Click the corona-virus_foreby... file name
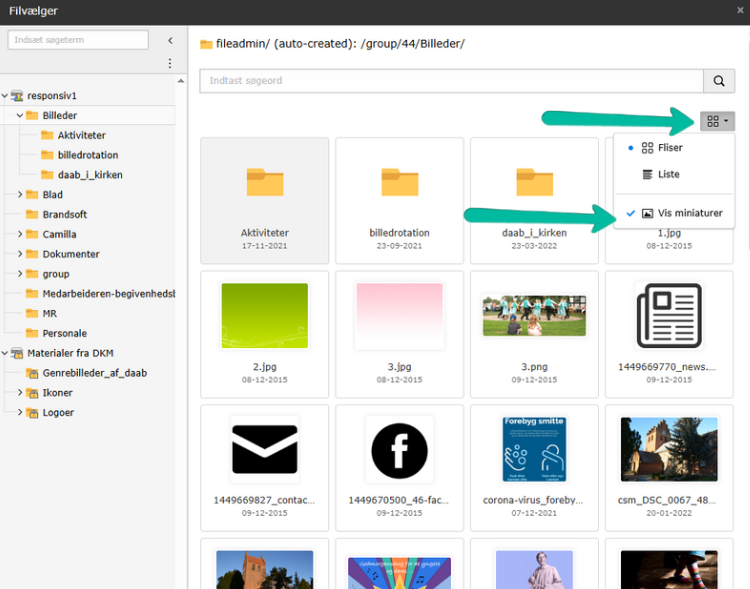Image resolution: width=750 pixels, height=589 pixels. [533, 500]
